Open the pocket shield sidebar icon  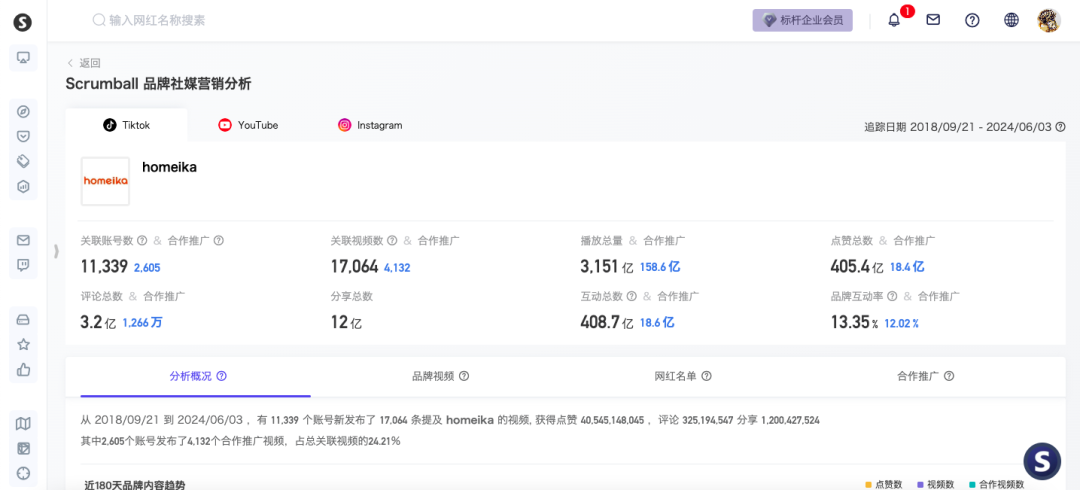pos(23,136)
